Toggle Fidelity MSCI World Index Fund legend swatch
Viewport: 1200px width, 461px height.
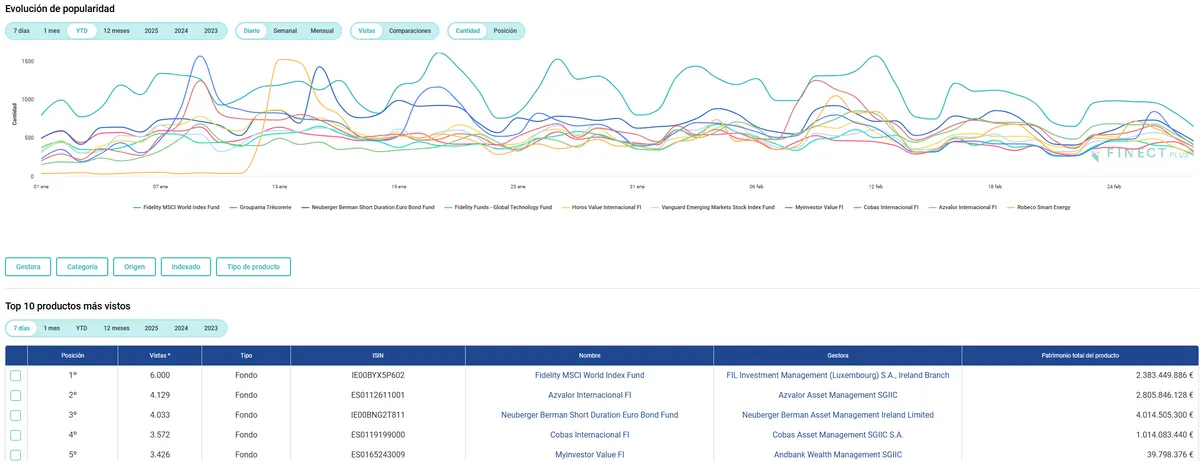[x=137, y=207]
